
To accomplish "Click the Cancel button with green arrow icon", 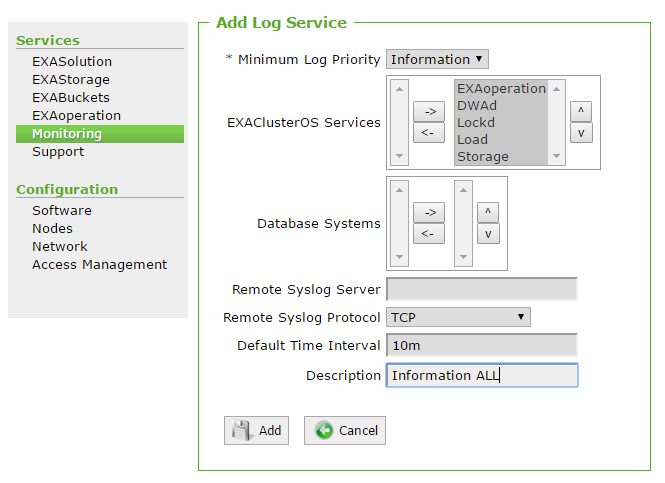I will coord(345,430).
